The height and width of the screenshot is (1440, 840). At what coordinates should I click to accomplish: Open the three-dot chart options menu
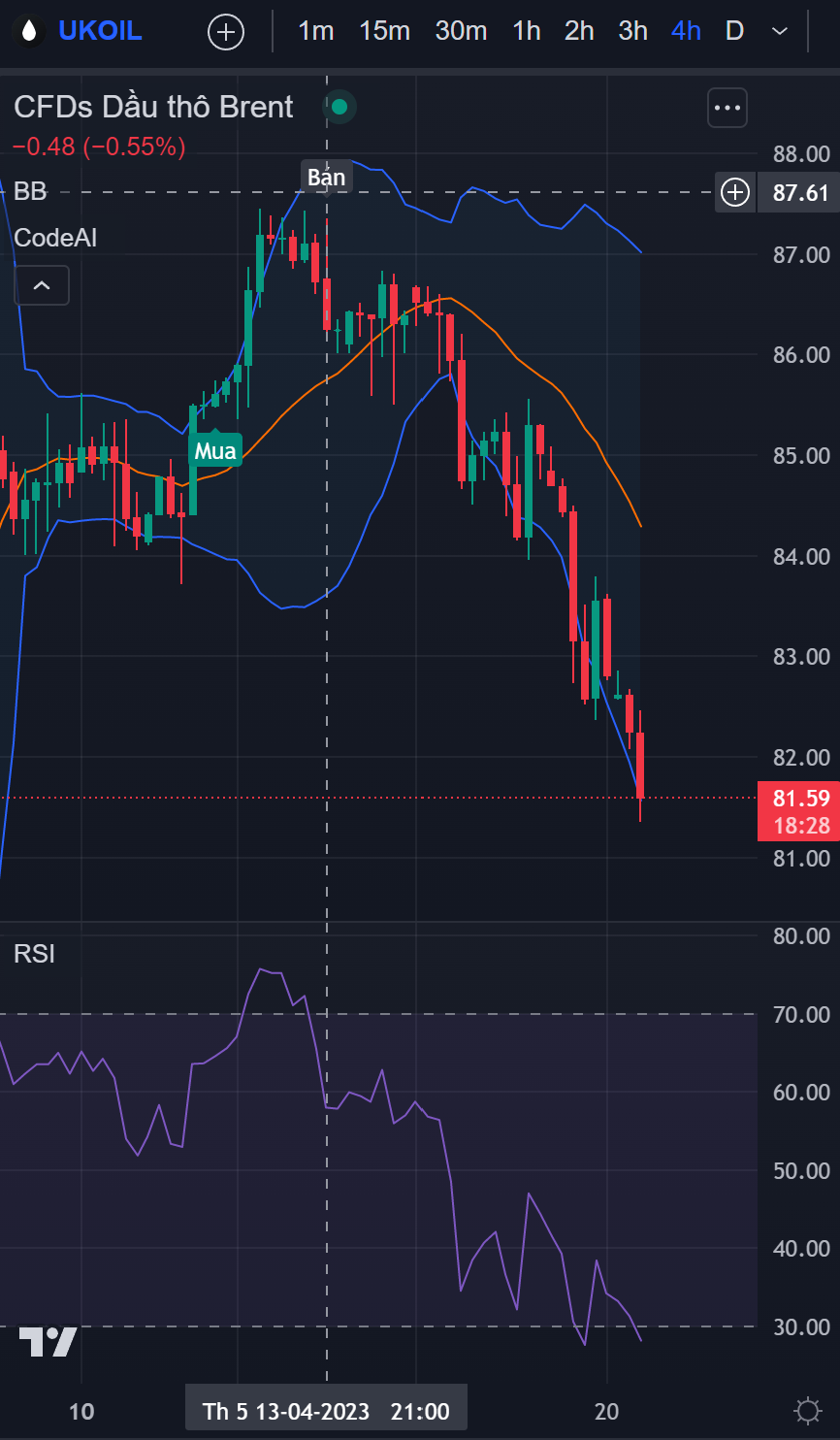727,108
